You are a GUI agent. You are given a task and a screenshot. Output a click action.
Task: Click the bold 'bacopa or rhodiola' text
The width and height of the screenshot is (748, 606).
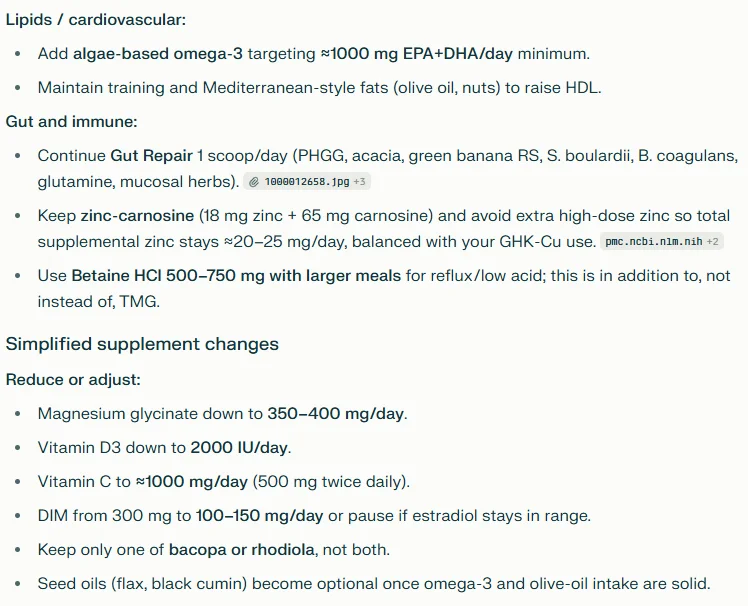tap(241, 550)
